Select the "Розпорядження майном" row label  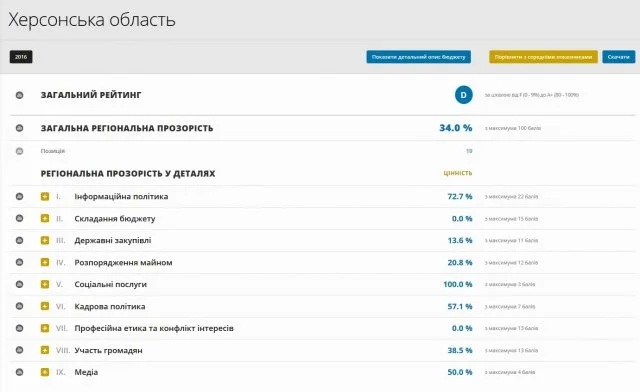click(x=123, y=263)
